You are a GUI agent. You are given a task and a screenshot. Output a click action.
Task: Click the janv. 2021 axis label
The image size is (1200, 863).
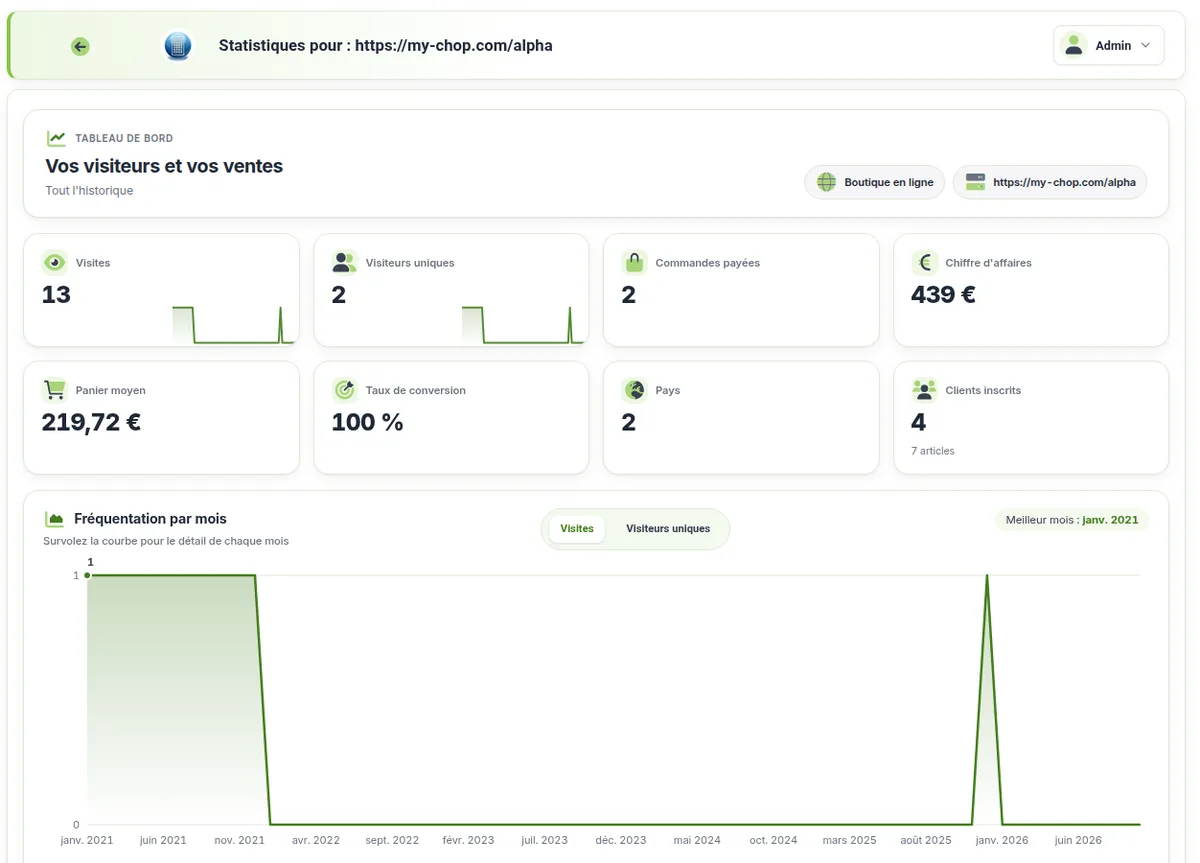click(x=87, y=841)
